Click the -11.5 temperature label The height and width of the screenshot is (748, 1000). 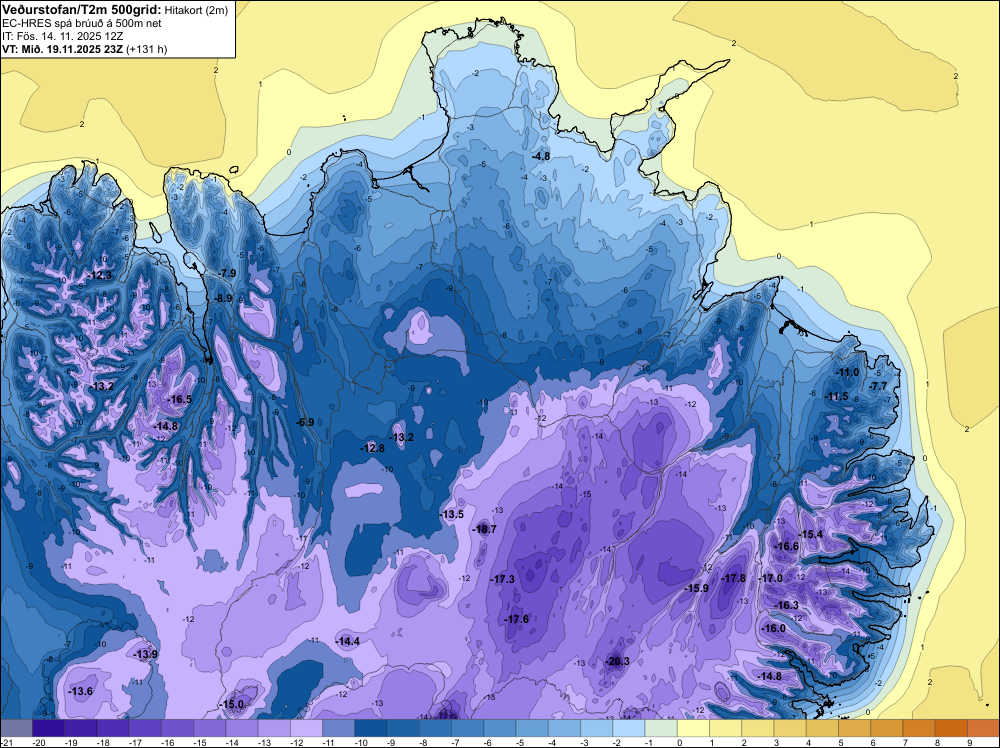[836, 396]
